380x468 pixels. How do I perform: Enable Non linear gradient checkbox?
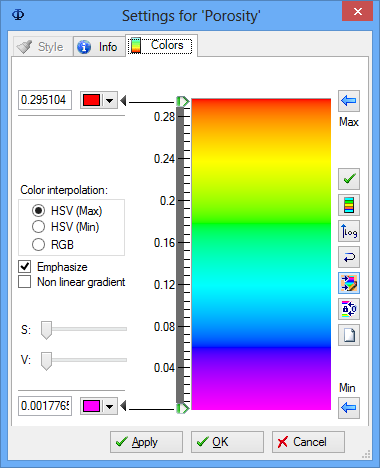click(25, 282)
